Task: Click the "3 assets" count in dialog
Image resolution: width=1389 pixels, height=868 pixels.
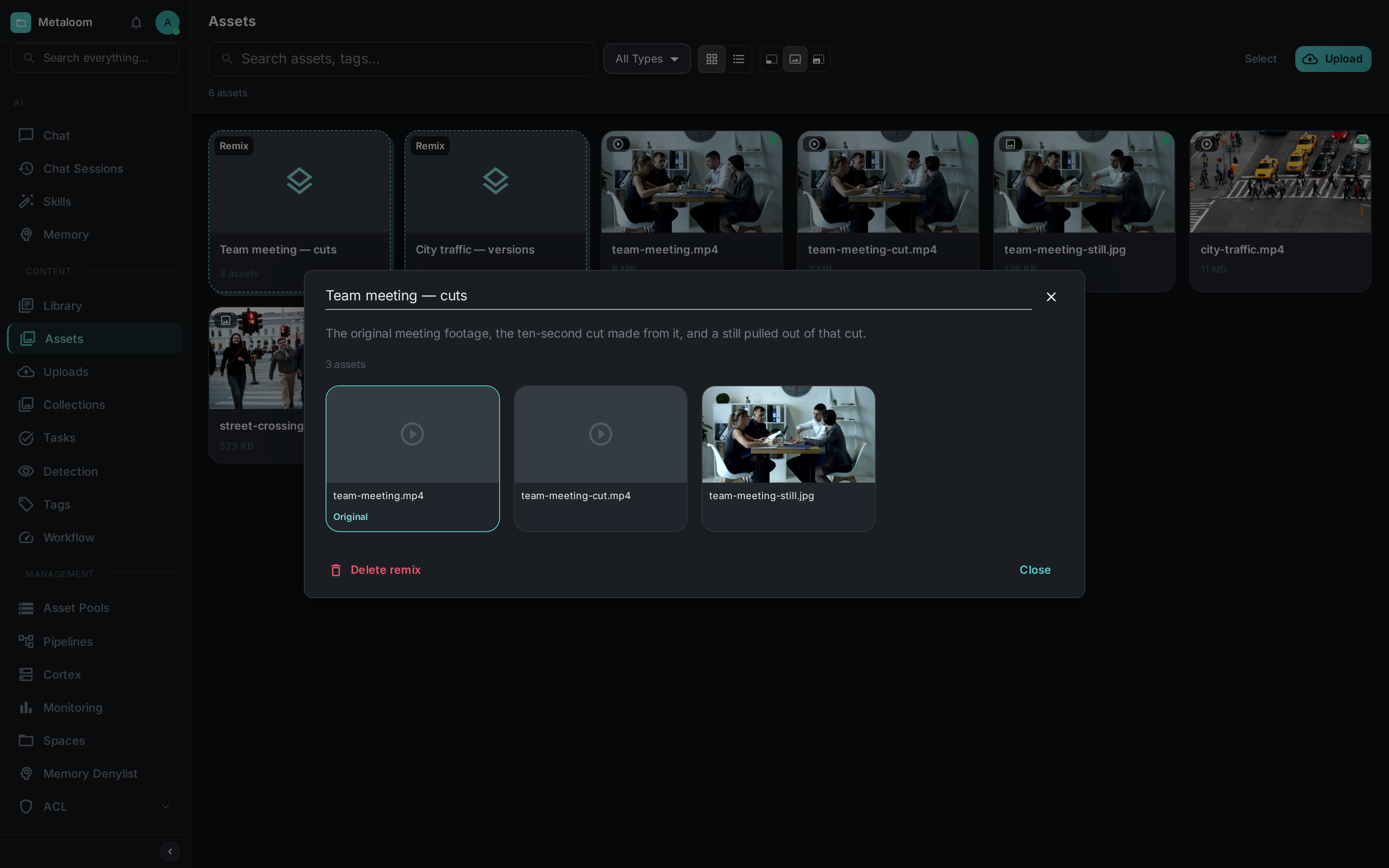Action: 346,365
